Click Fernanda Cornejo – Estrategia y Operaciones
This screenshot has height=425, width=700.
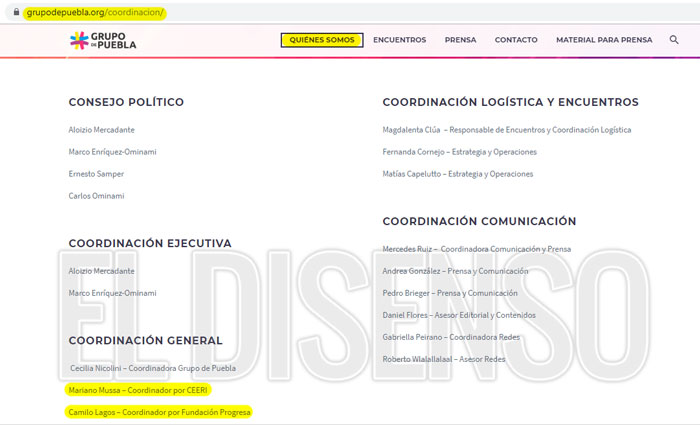point(459,152)
